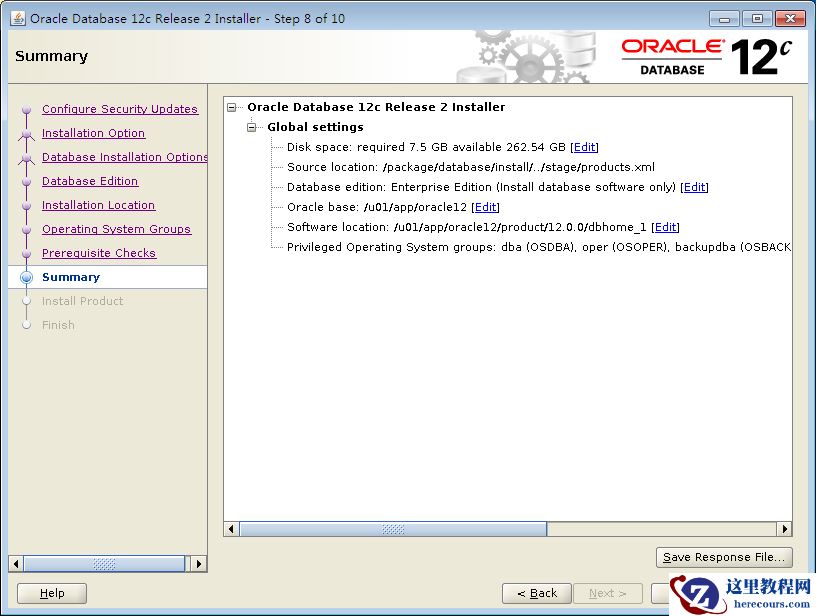Click the disabled Next button

608,593
